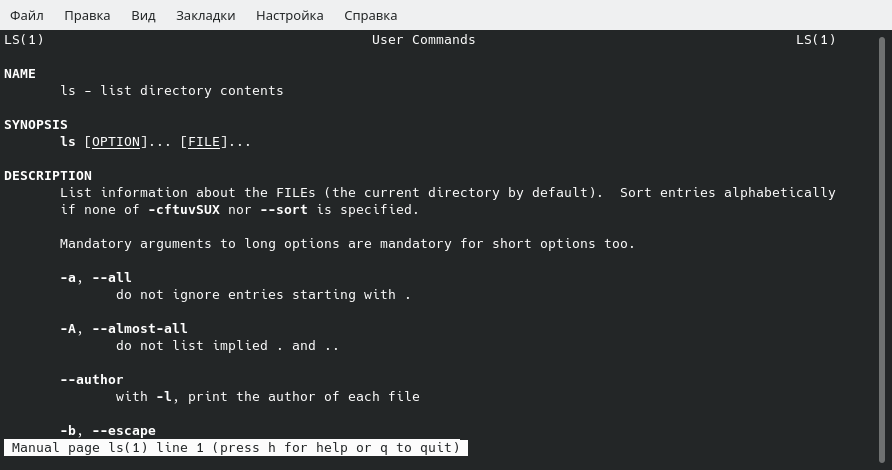Click the --all option text
This screenshot has height=470, width=892.
[x=112, y=278]
